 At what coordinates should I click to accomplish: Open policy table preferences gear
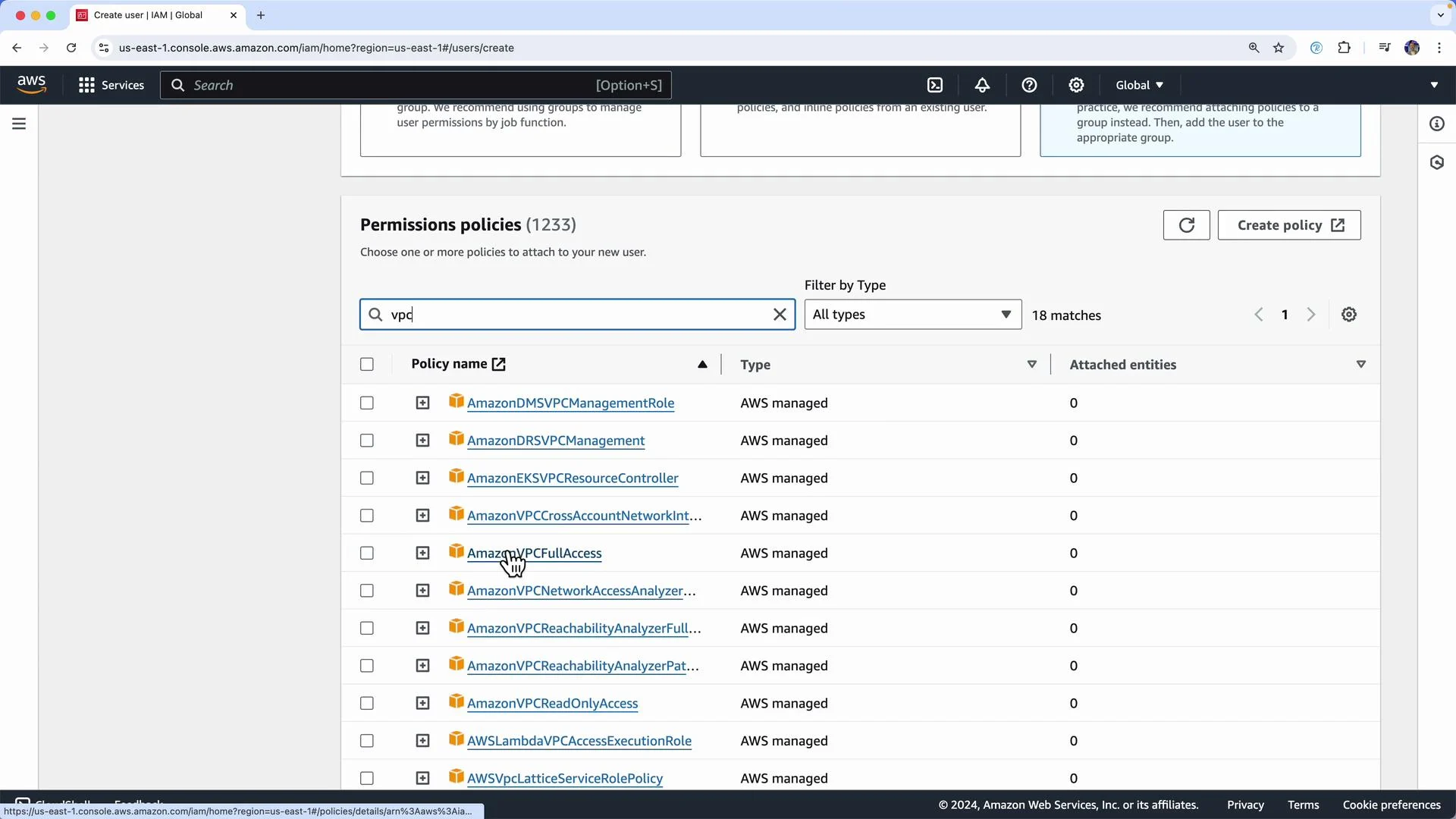coord(1349,315)
